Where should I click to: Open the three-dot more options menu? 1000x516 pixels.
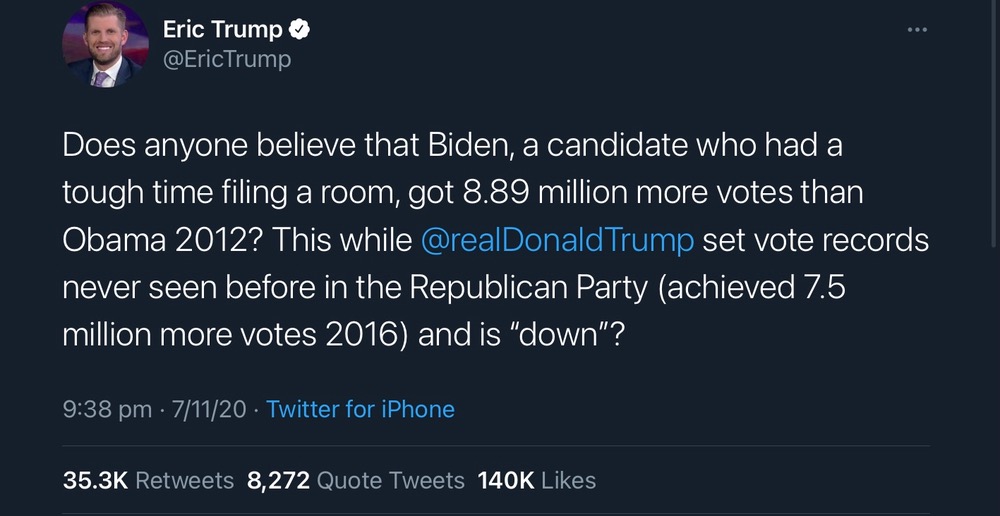(917, 30)
